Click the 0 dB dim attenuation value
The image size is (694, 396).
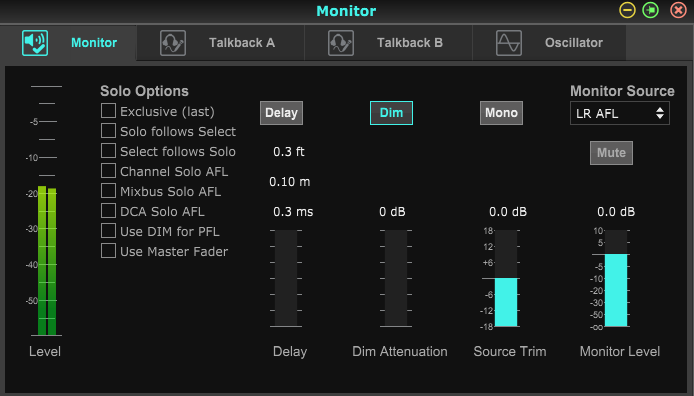pyautogui.click(x=392, y=212)
